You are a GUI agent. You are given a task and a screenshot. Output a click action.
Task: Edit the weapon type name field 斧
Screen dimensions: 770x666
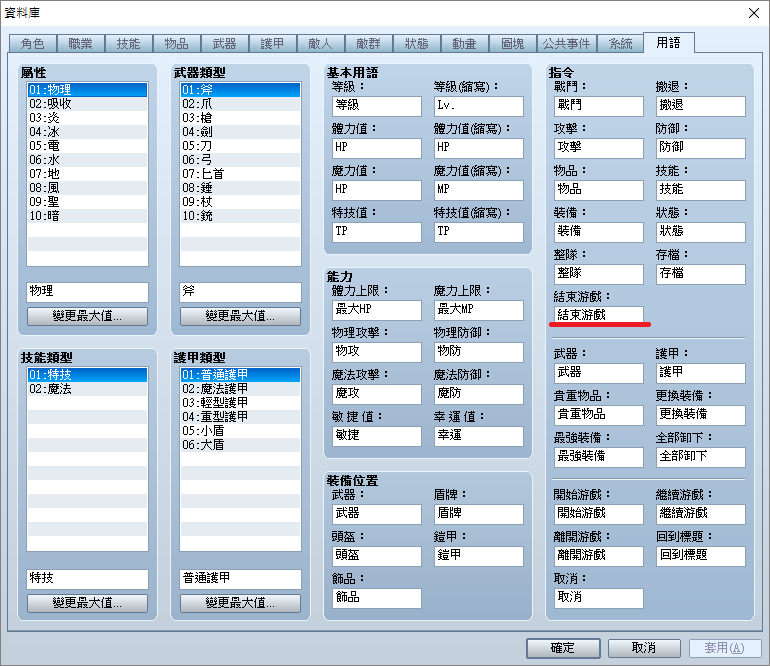tap(241, 292)
